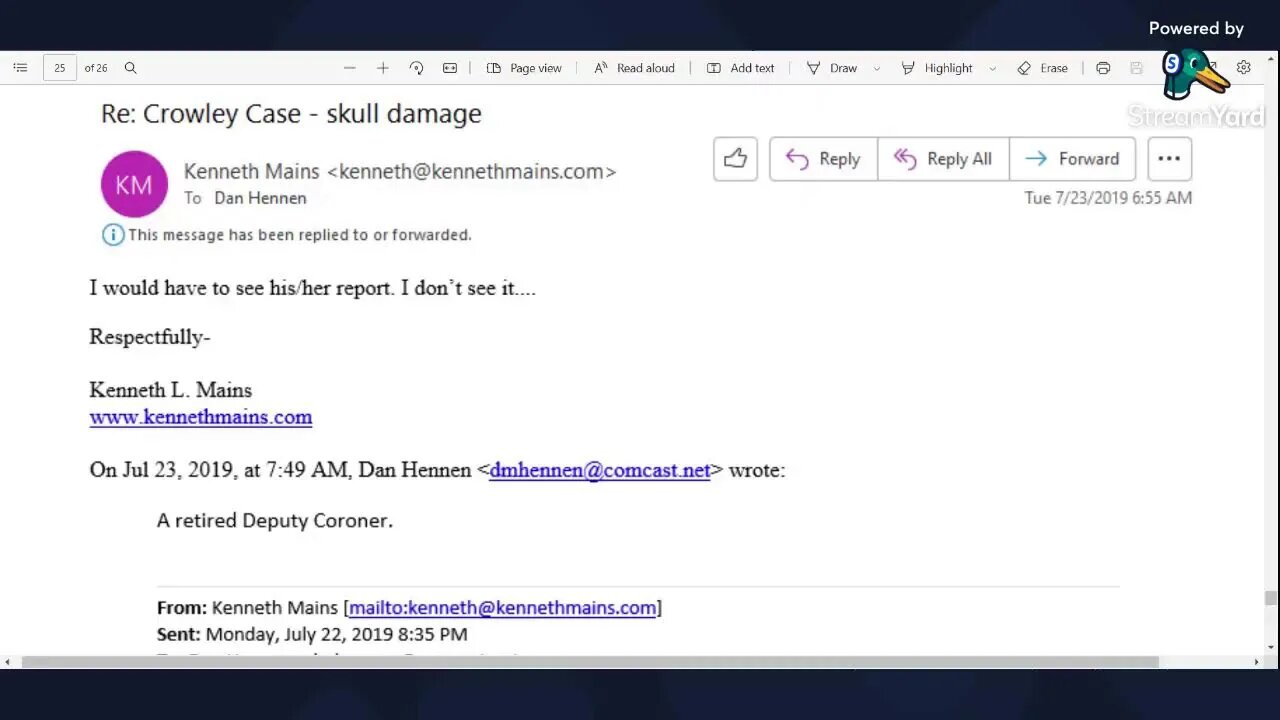This screenshot has width=1280, height=720.
Task: Open the www.kennethmains.com link
Action: (x=200, y=417)
